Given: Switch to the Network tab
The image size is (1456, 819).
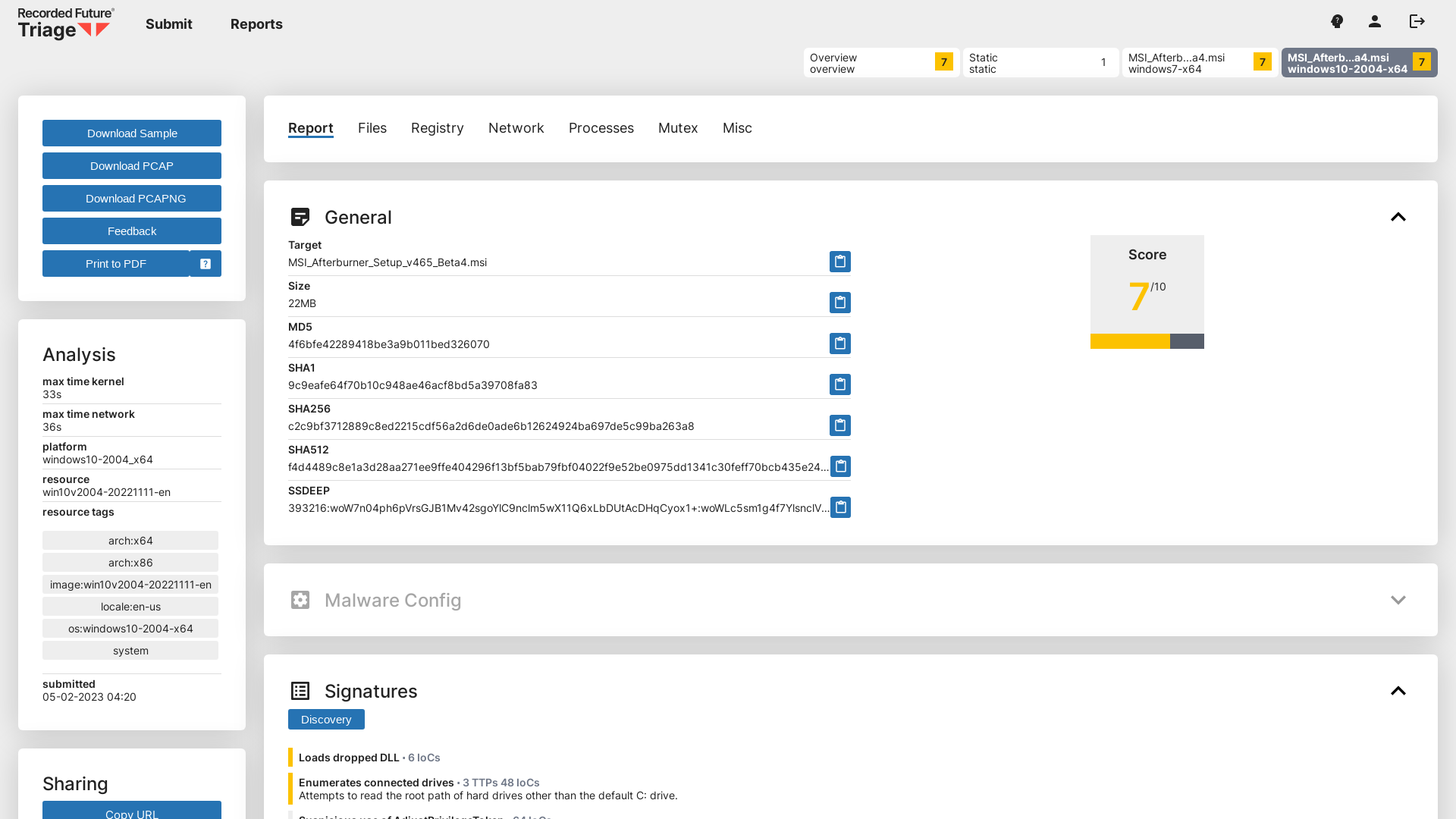Looking at the screenshot, I should click(x=516, y=128).
